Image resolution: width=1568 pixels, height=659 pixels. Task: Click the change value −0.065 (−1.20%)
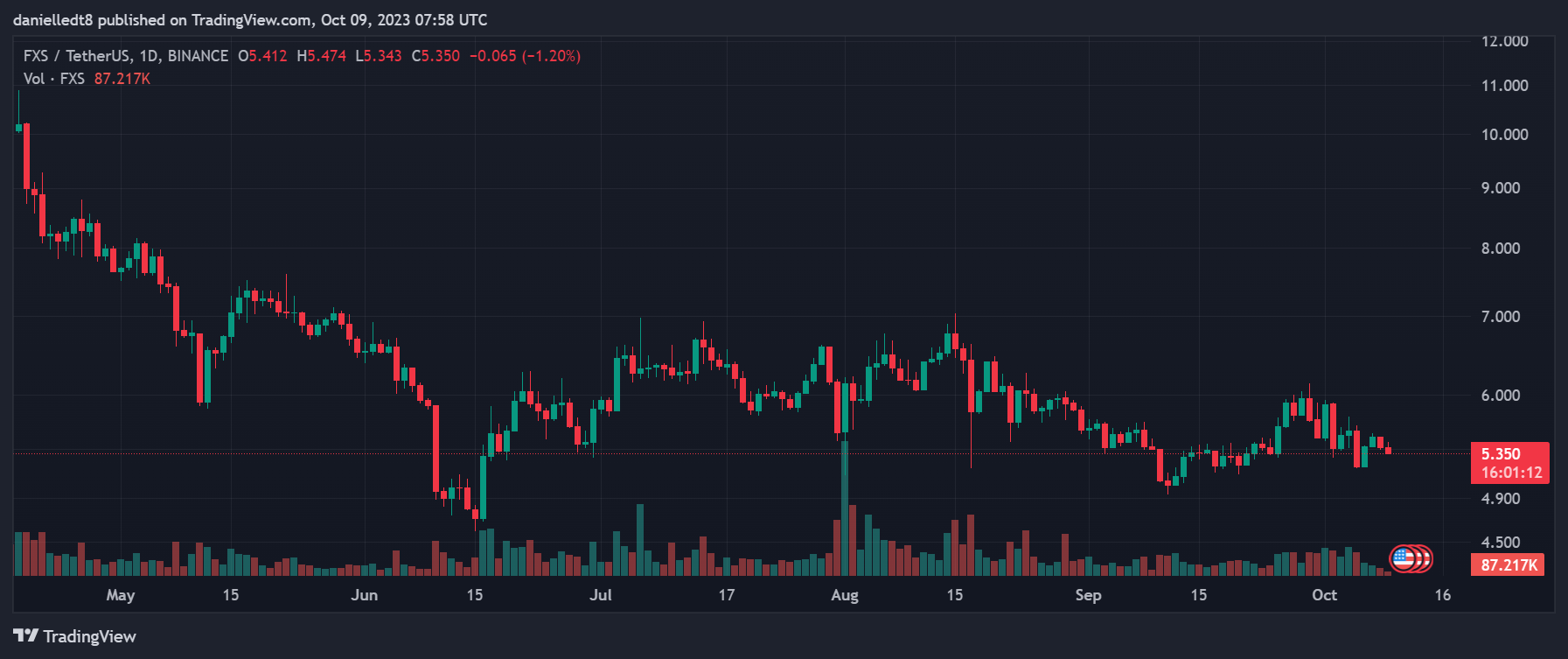point(525,56)
